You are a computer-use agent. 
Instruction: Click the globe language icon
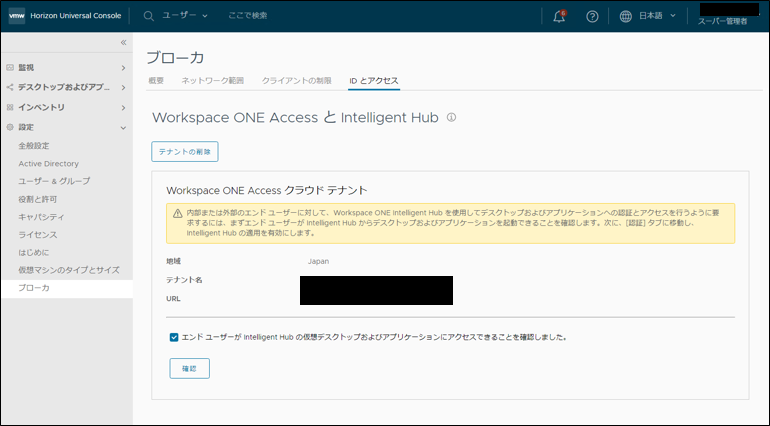pyautogui.click(x=625, y=16)
